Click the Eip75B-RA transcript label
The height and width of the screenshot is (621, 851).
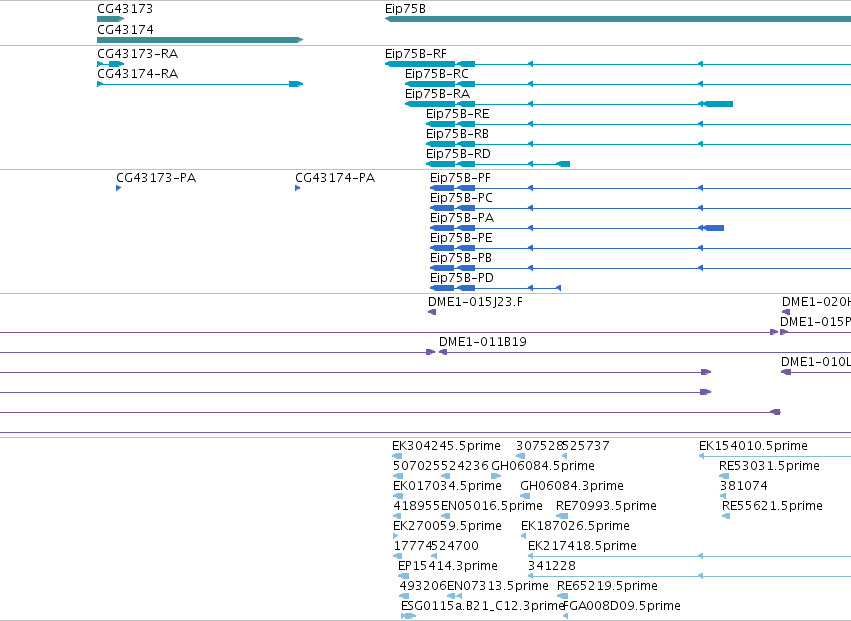click(x=437, y=94)
